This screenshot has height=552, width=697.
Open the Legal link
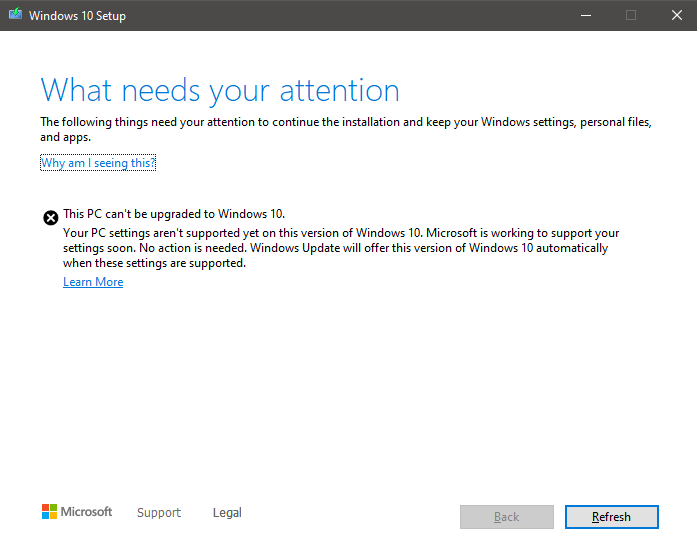(x=227, y=512)
